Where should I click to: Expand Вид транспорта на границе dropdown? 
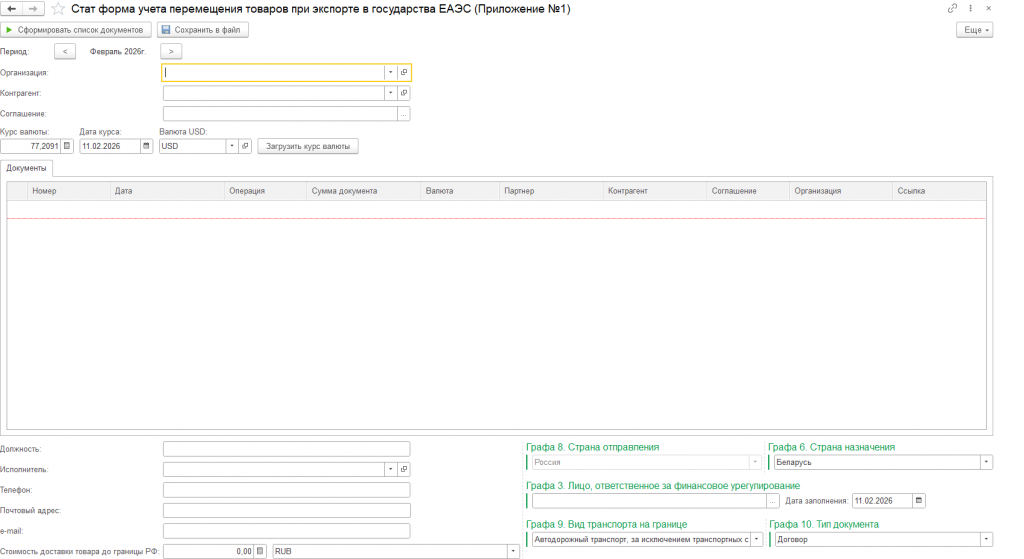pyautogui.click(x=756, y=539)
